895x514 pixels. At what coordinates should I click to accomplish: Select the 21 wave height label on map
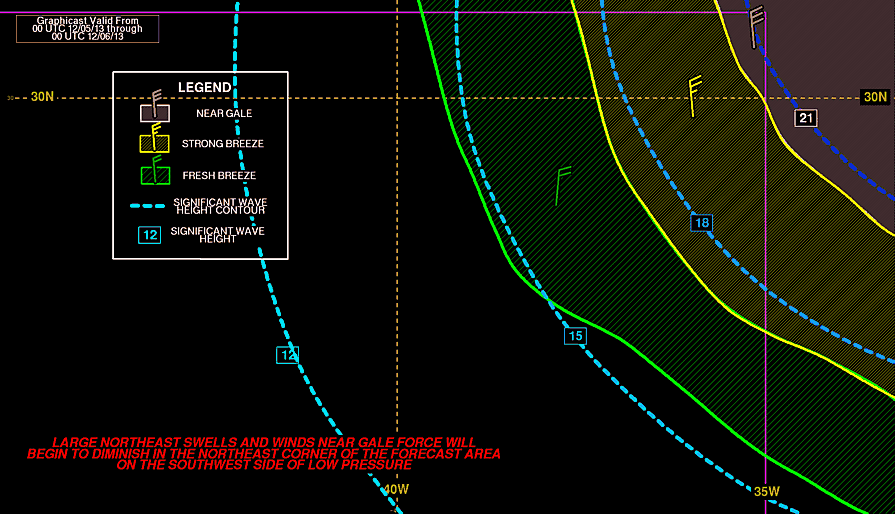[805, 118]
